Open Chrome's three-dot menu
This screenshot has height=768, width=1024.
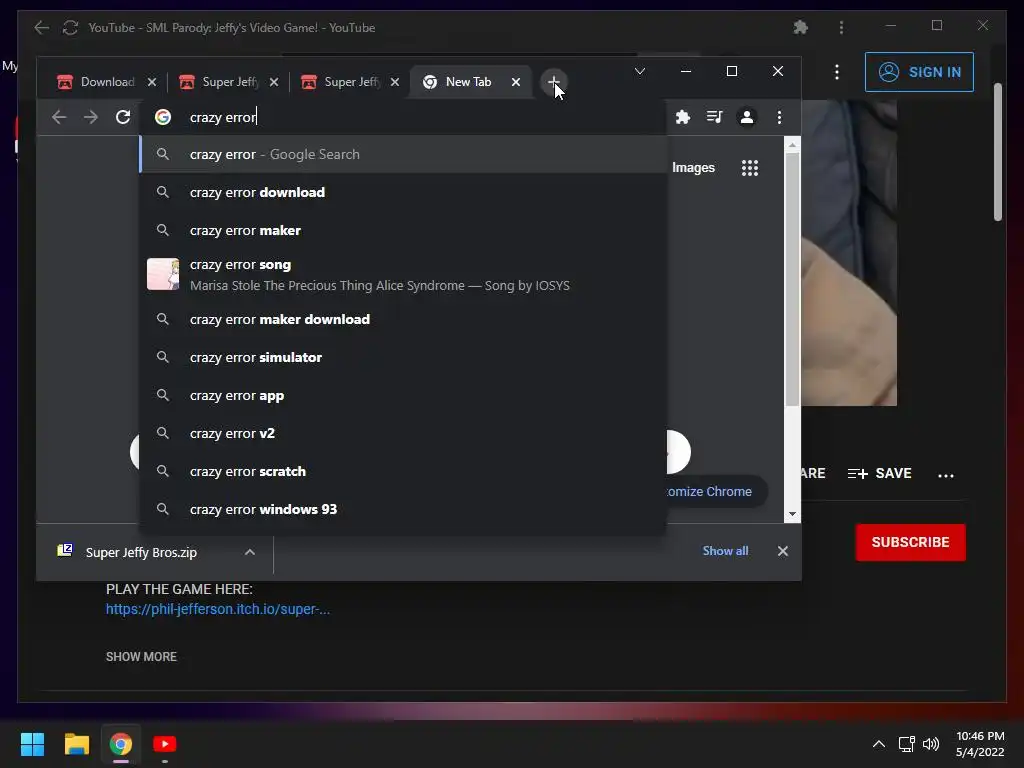779,117
